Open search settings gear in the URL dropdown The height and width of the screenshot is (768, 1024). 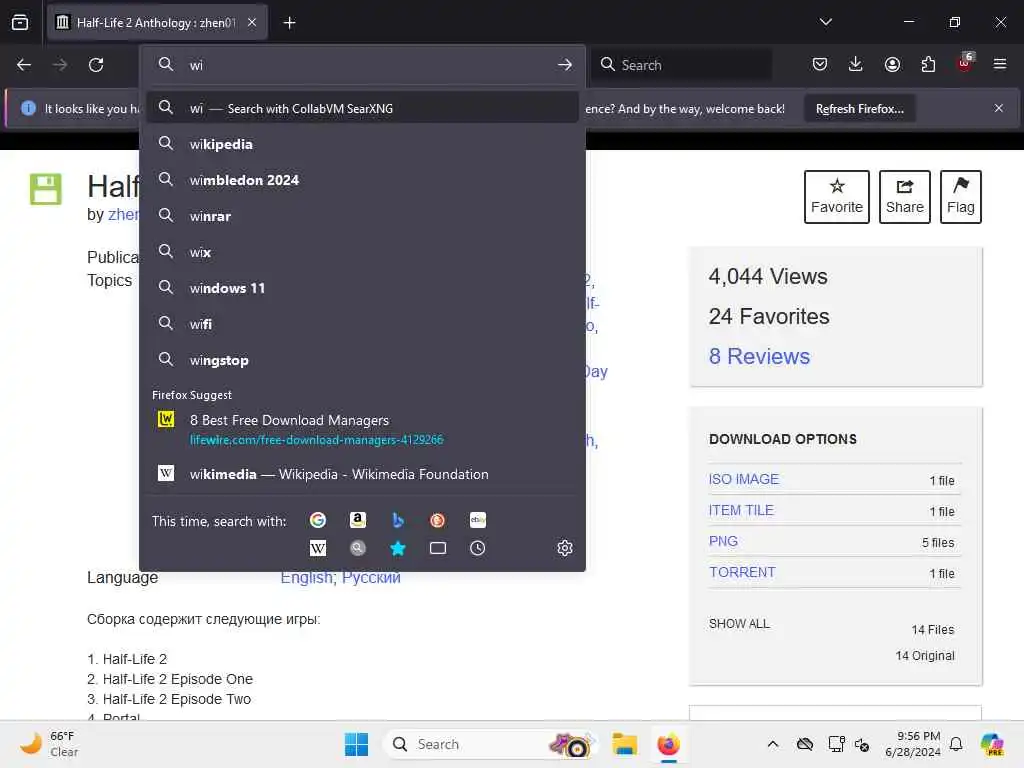[565, 548]
